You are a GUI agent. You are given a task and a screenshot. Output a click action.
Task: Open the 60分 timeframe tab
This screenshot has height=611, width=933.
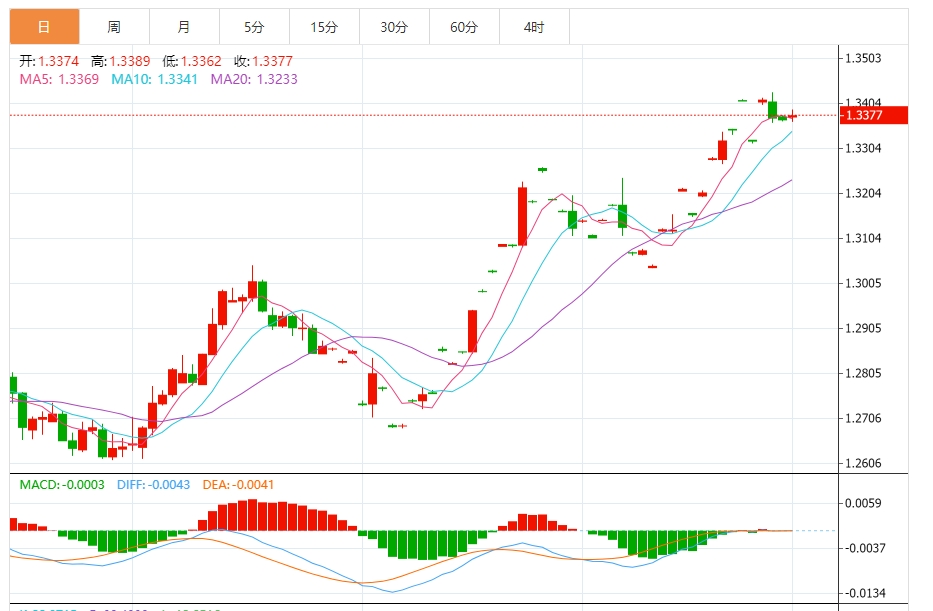tap(464, 27)
